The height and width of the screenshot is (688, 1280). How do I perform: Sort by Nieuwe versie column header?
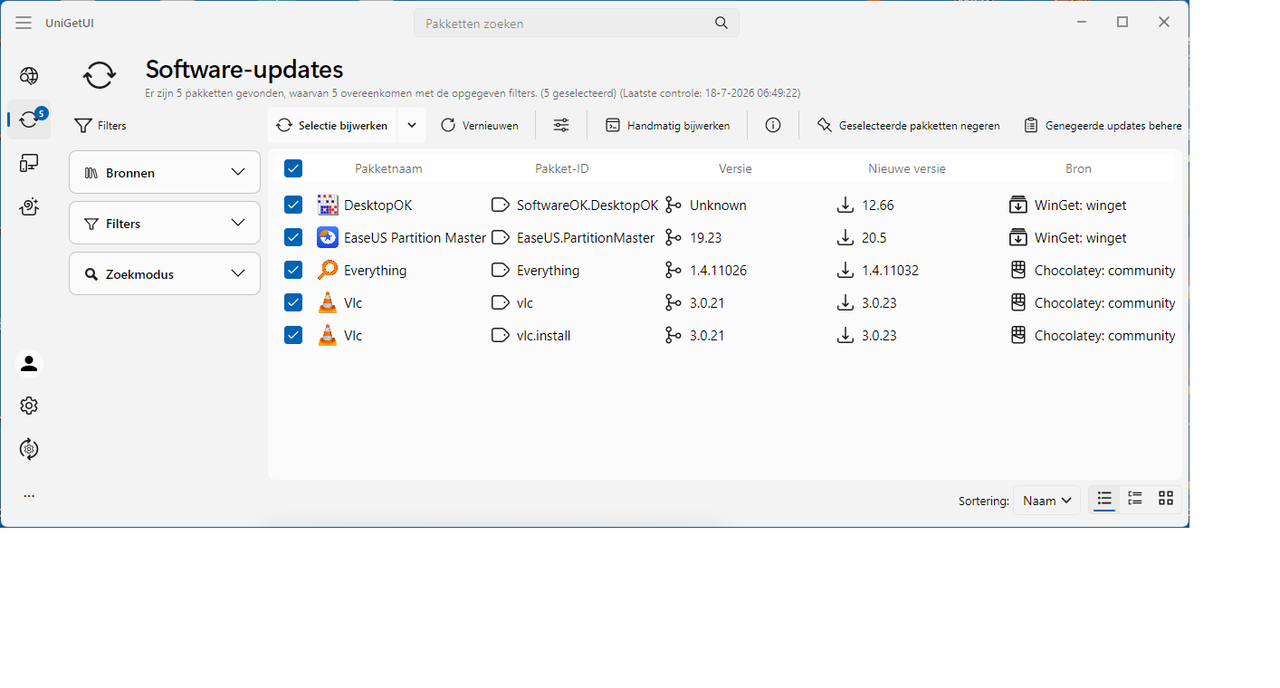(907, 168)
